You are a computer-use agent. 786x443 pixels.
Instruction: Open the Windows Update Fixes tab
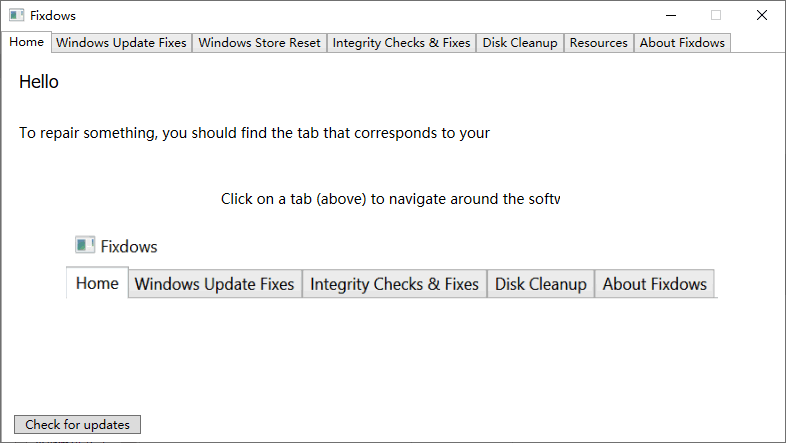click(121, 43)
